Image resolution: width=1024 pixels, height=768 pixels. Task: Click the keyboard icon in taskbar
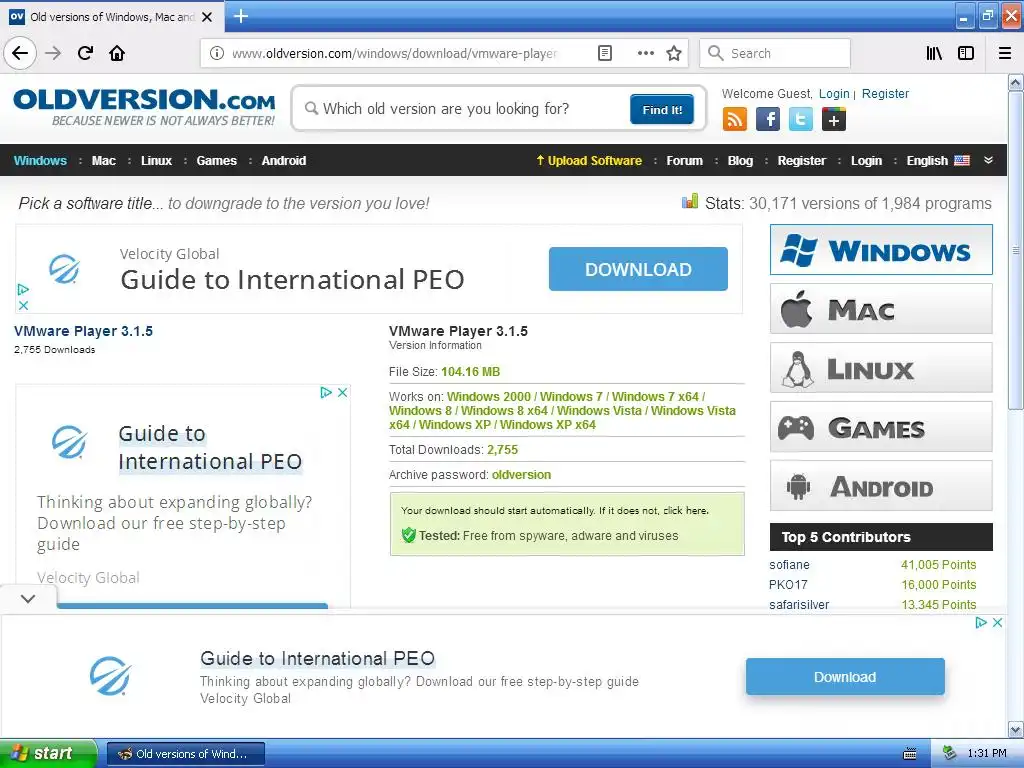[x=910, y=754]
